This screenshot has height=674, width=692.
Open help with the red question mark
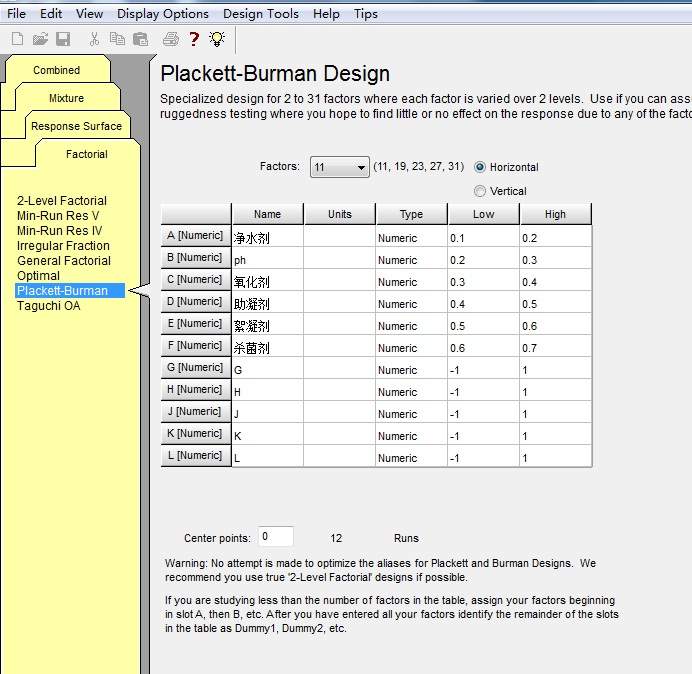tap(194, 39)
